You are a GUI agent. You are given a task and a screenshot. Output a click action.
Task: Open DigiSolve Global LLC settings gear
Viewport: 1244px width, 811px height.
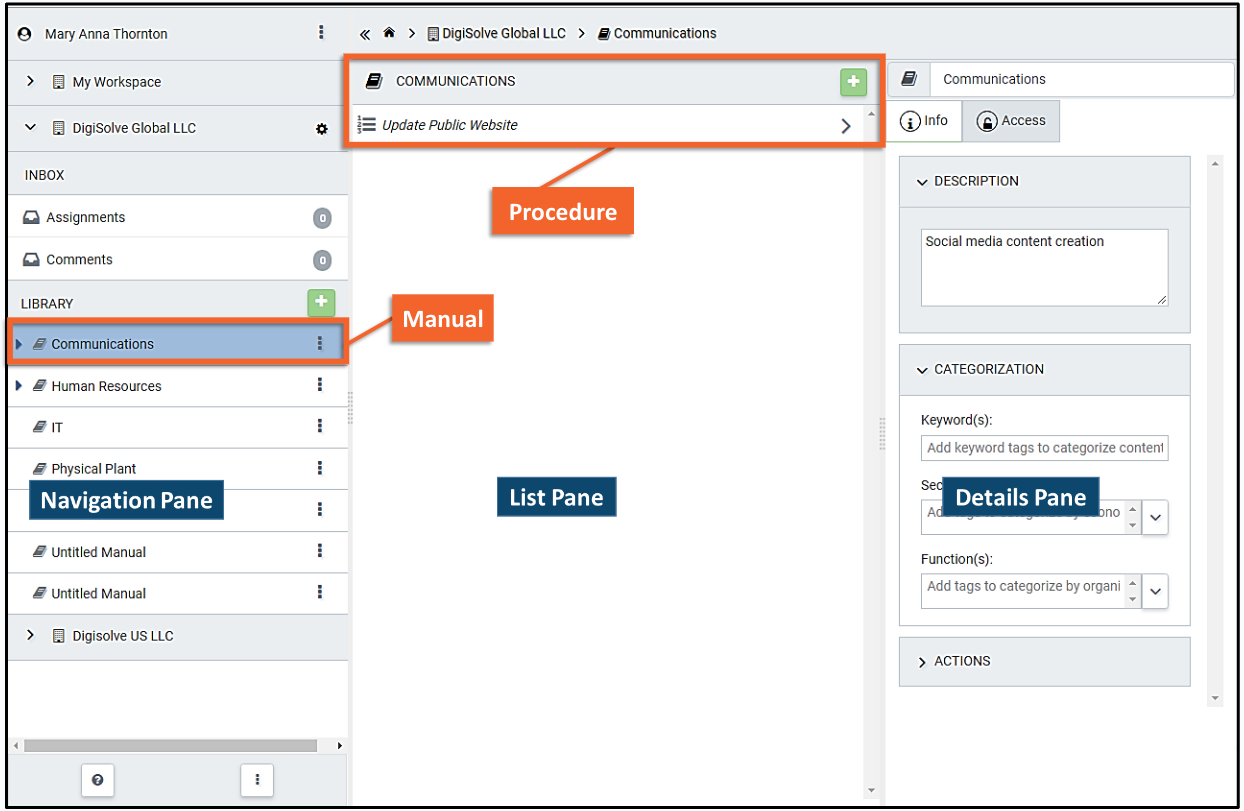(x=322, y=129)
